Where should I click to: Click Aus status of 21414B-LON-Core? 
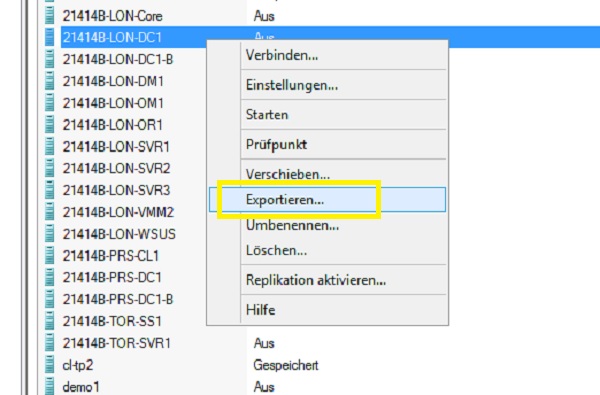pos(264,16)
